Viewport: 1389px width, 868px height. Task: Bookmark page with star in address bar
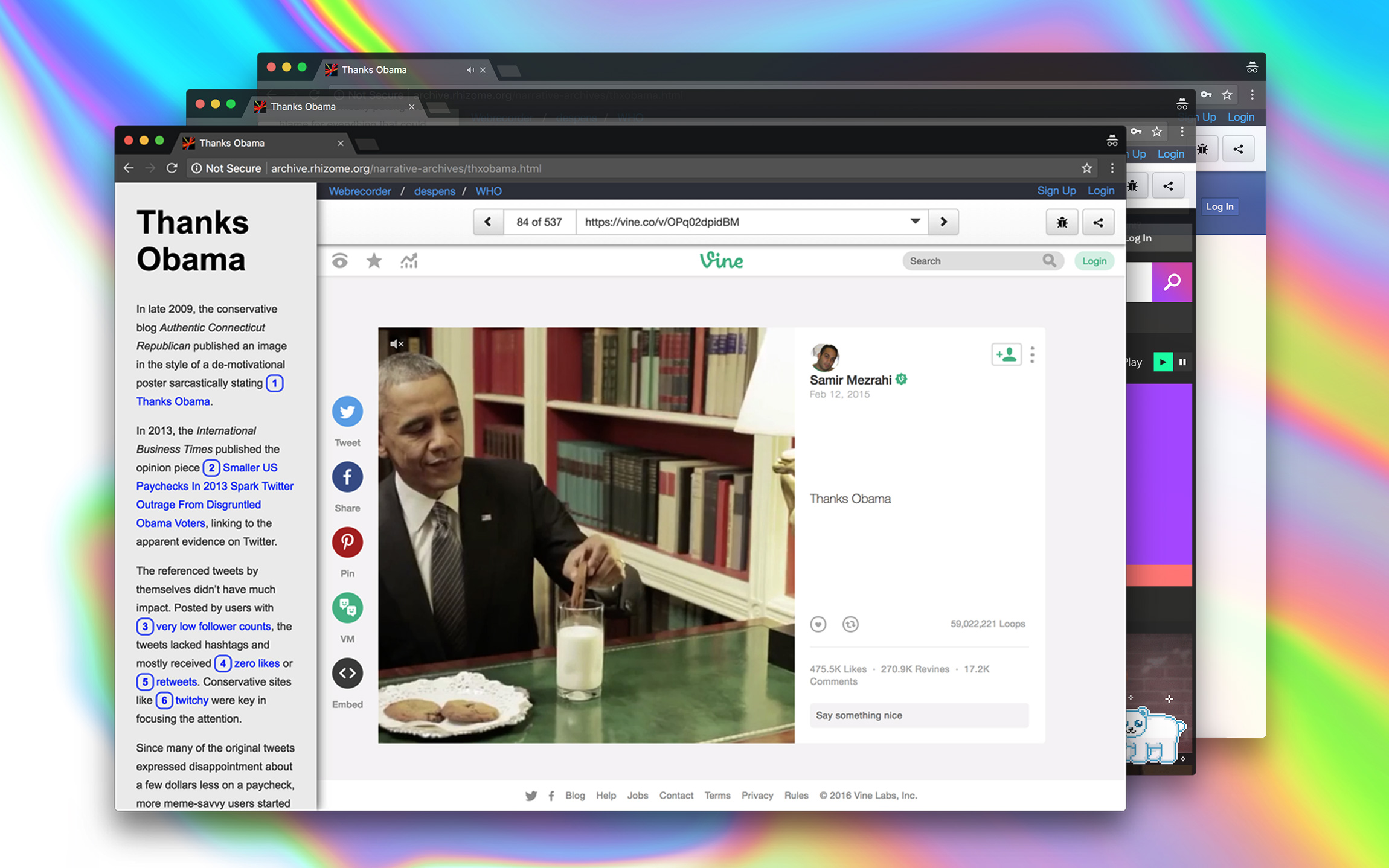[x=1087, y=168]
